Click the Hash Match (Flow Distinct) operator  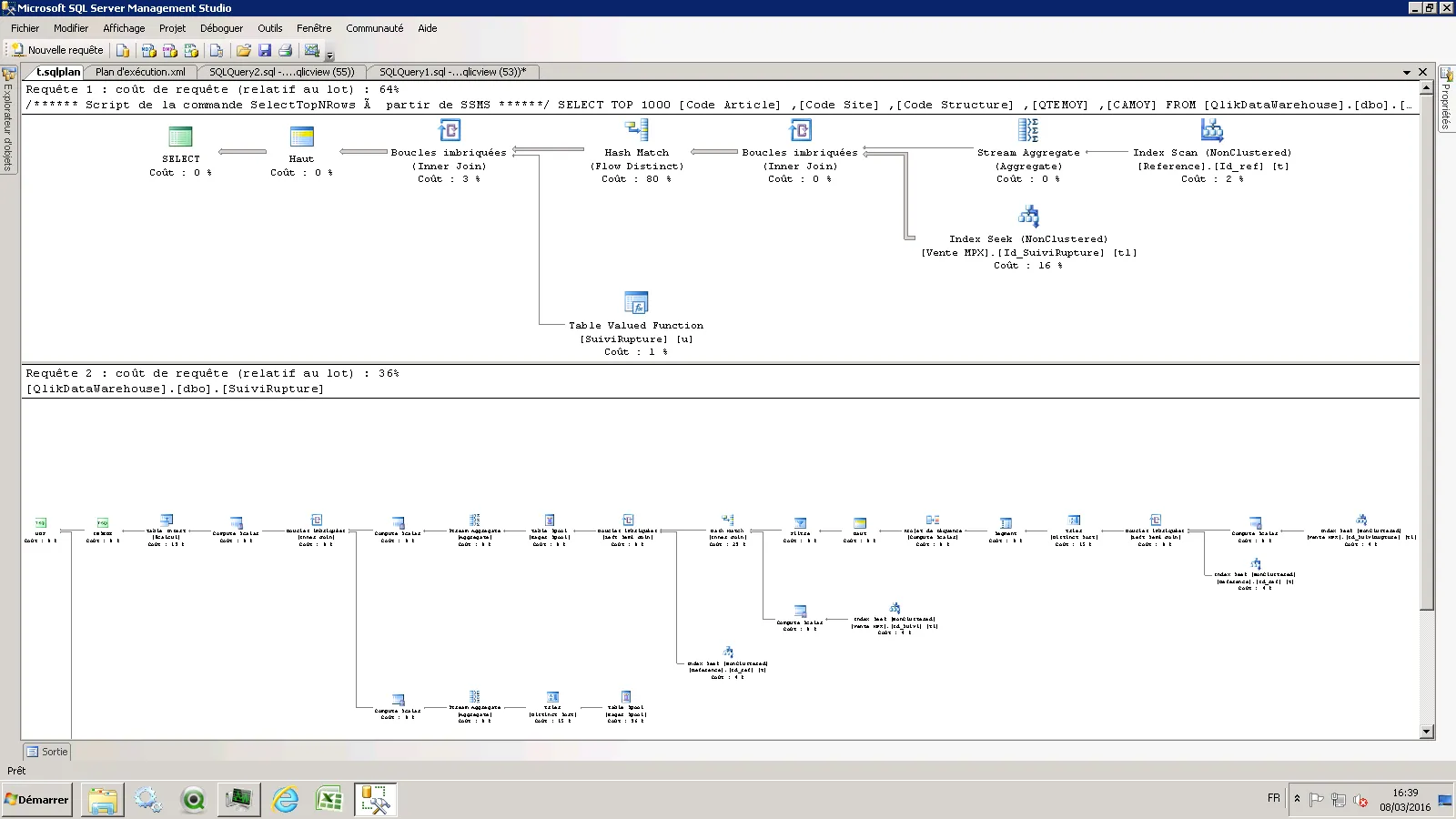click(637, 130)
